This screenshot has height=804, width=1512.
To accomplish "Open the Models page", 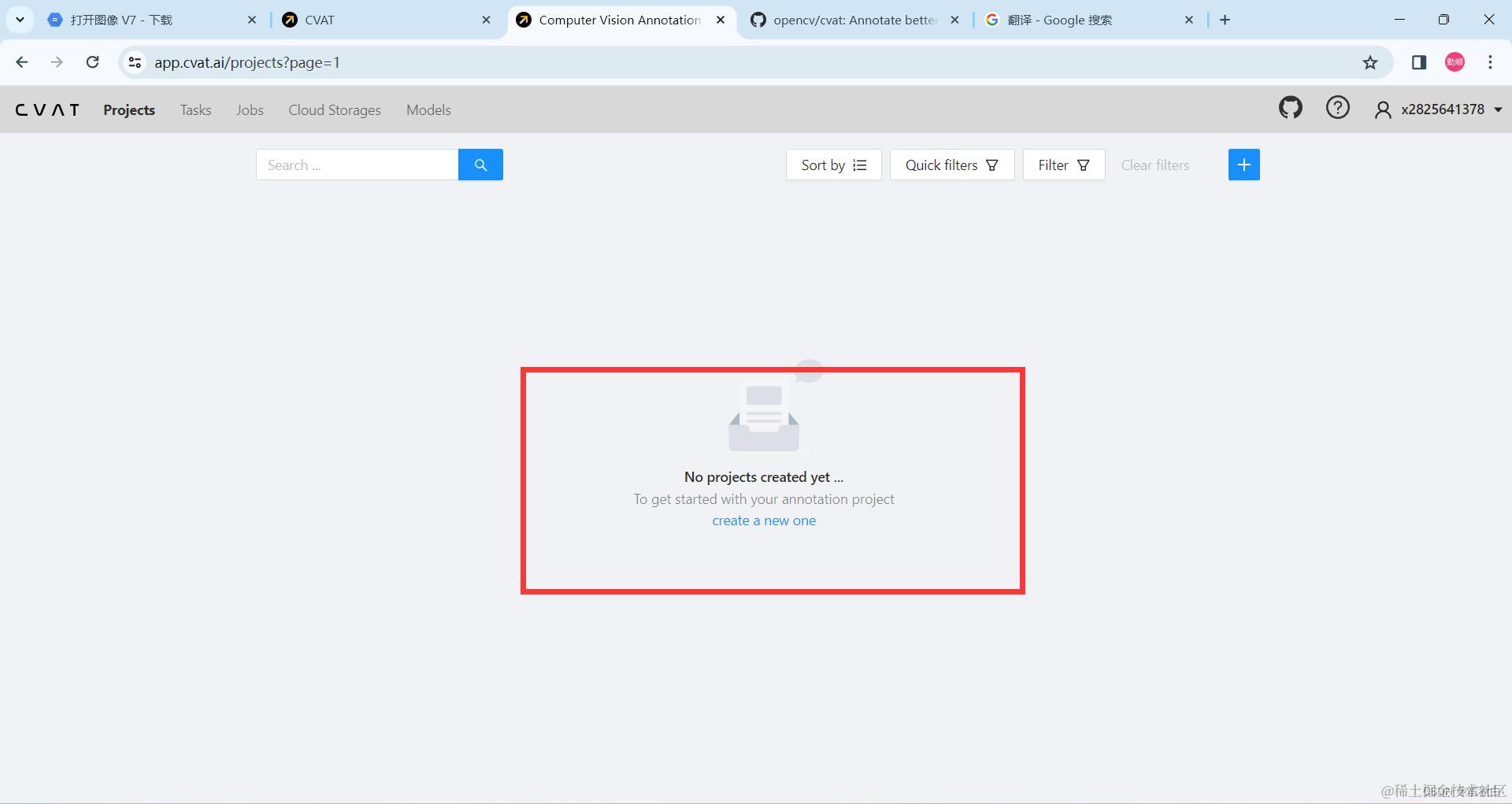I will pos(428,110).
